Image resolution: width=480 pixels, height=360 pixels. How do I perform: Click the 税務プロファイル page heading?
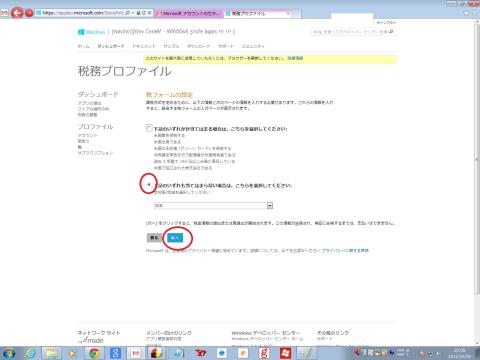pyautogui.click(x=125, y=71)
